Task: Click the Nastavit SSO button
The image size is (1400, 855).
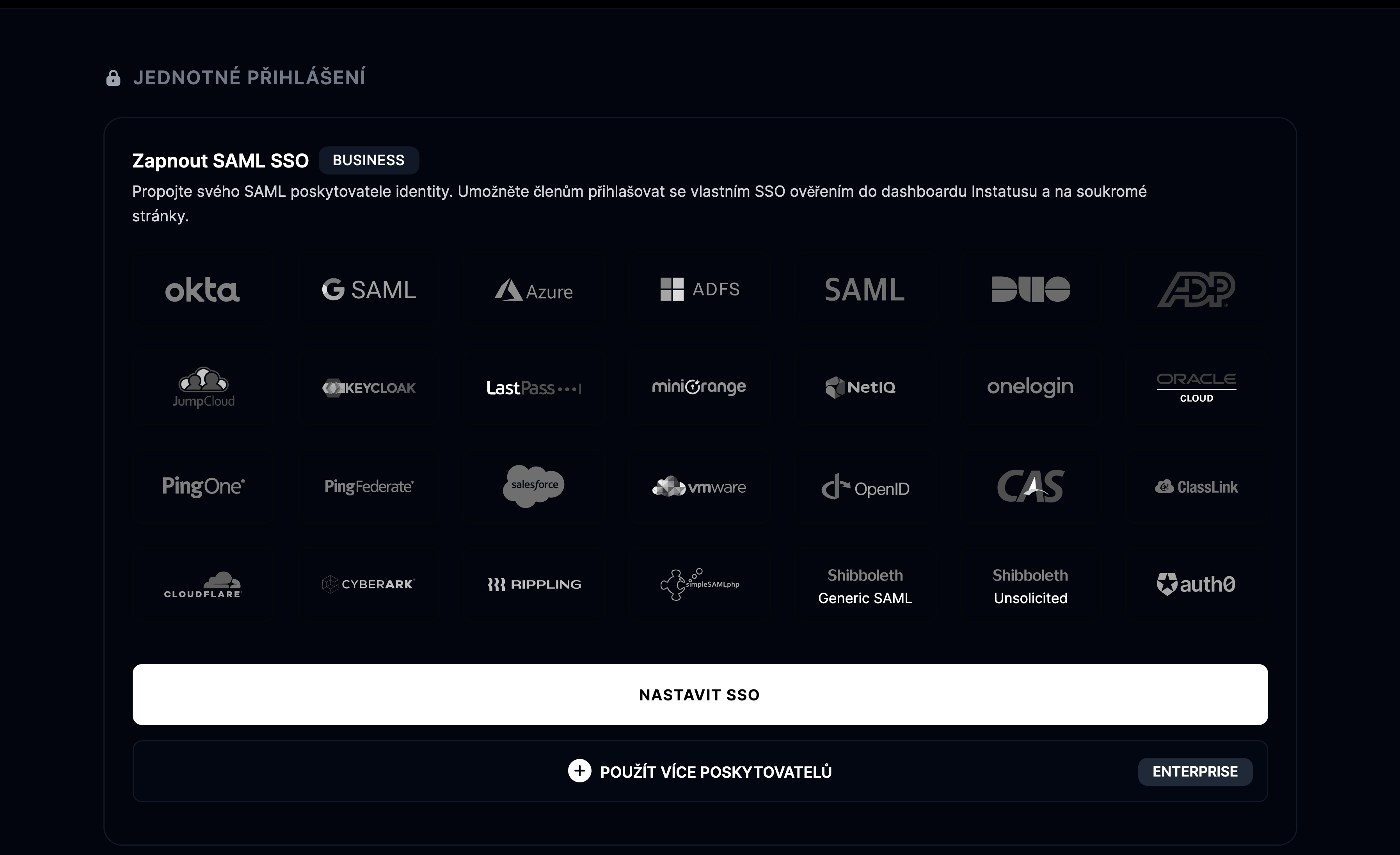Action: (x=700, y=695)
